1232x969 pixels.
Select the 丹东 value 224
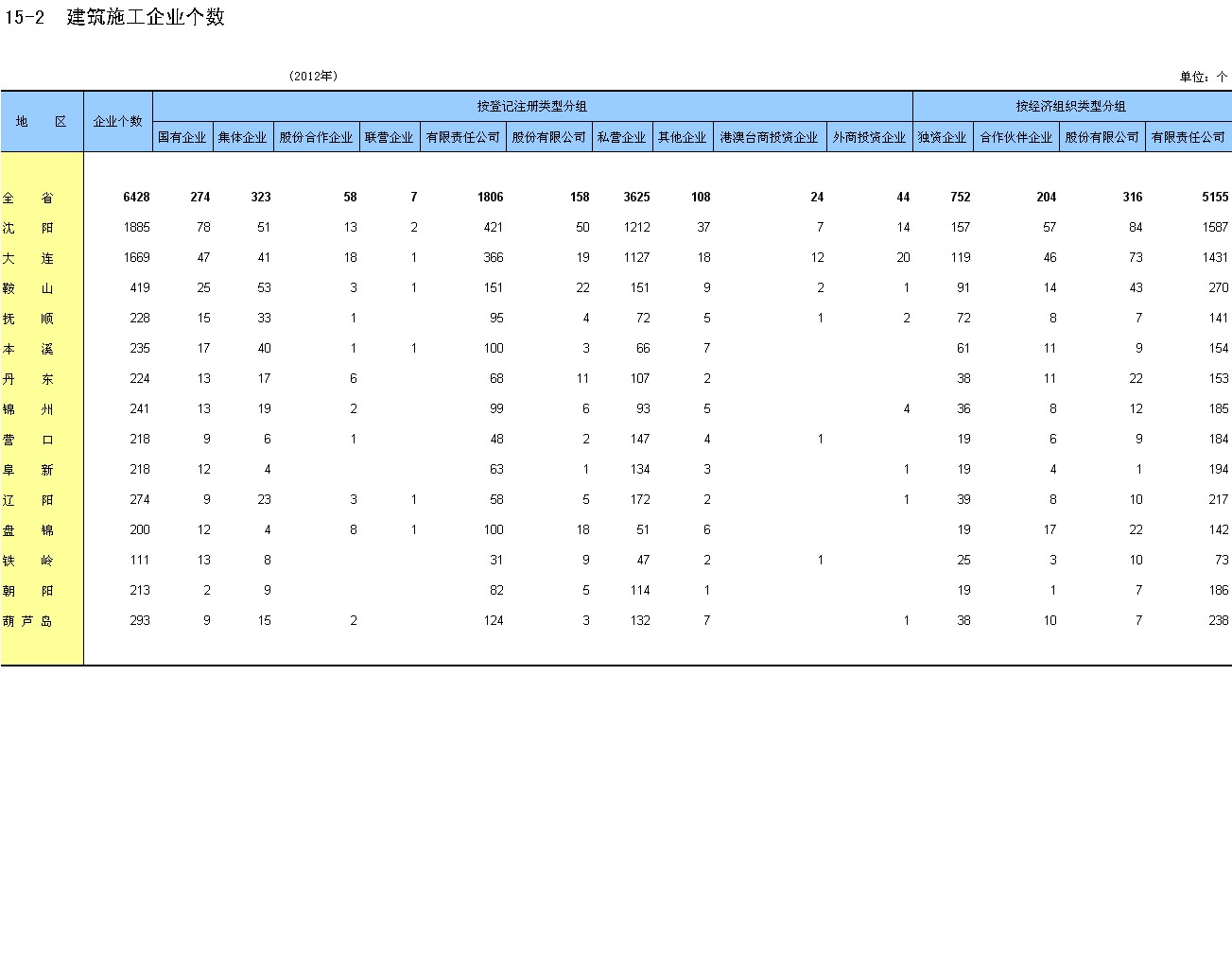pyautogui.click(x=140, y=378)
